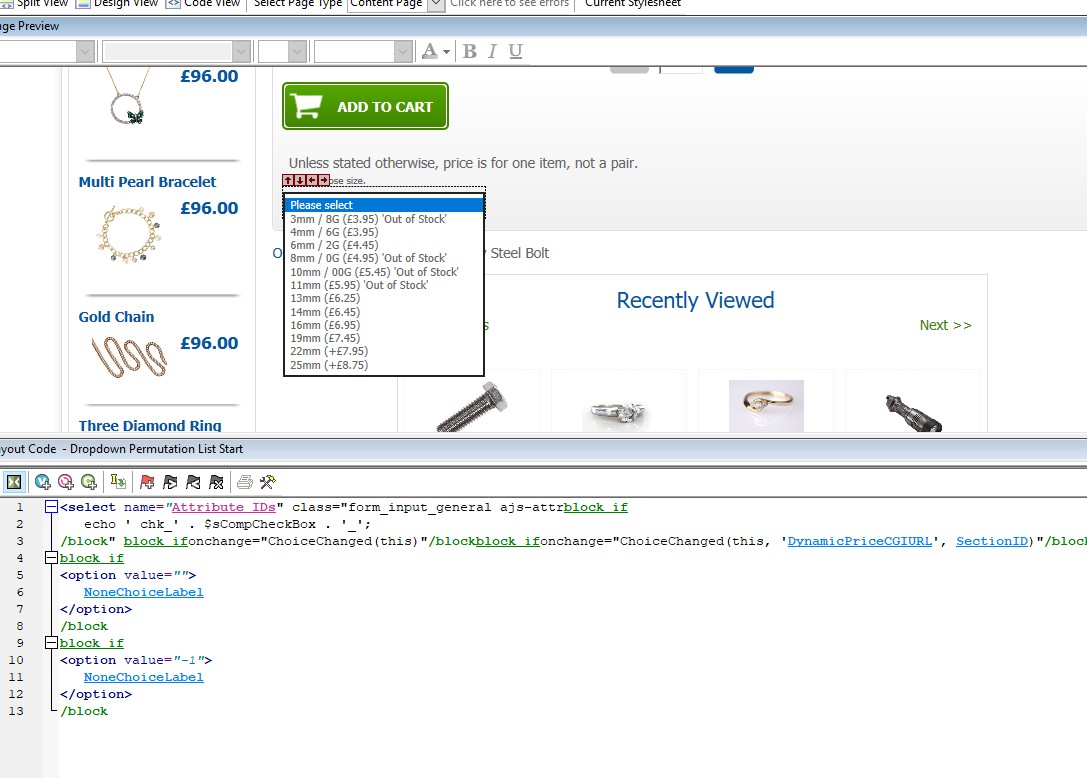This screenshot has width=1087, height=778.
Task: Toggle Italic formatting button
Action: [x=492, y=52]
